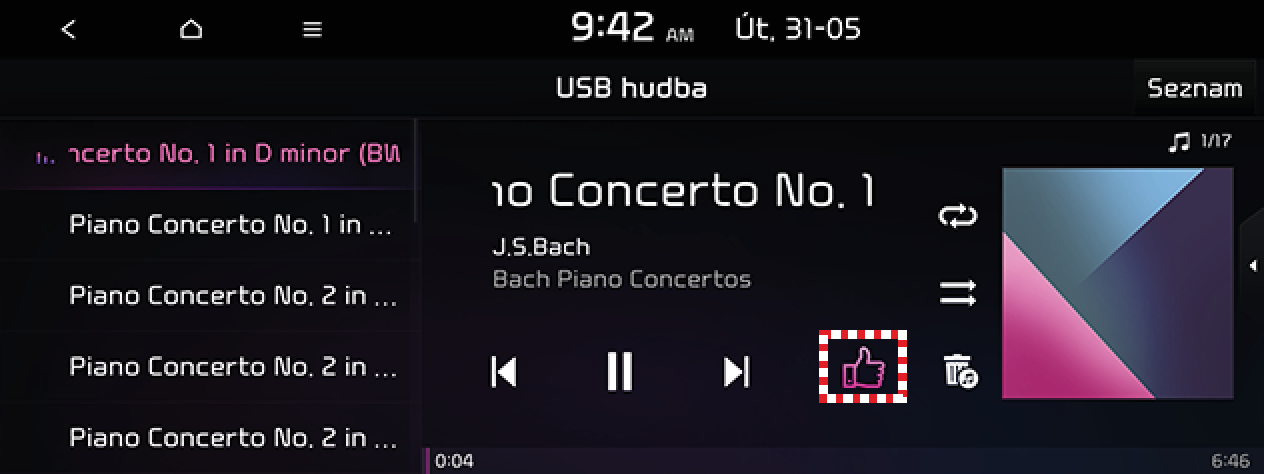Expand the side panel arrow at right edge
Viewport: 1264px width, 474px height.
click(x=1252, y=265)
